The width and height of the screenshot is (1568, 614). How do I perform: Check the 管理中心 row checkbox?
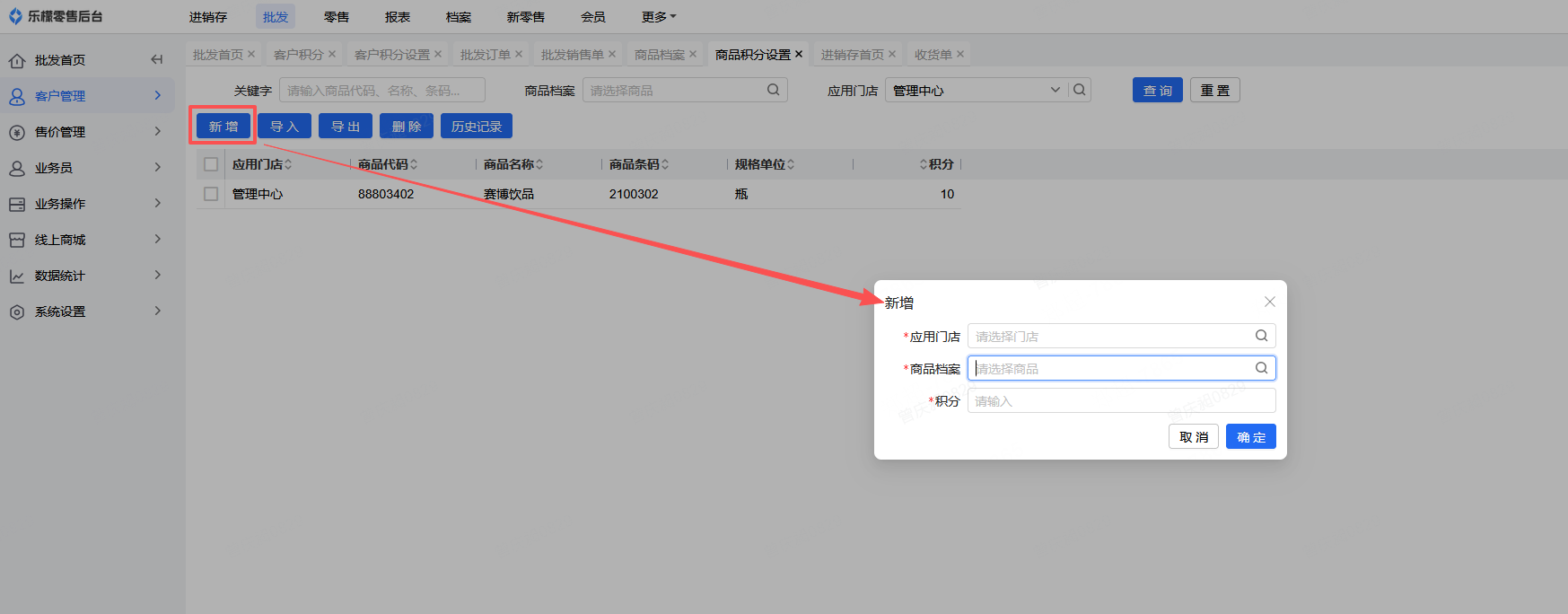tap(211, 194)
